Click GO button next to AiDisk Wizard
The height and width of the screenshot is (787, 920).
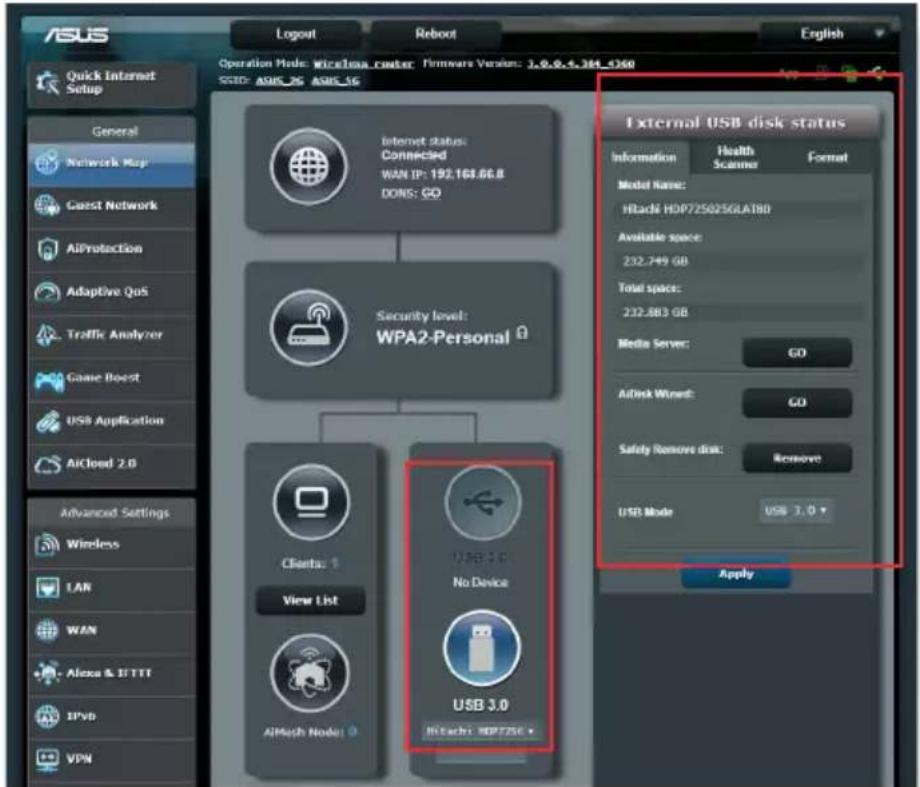coord(797,403)
